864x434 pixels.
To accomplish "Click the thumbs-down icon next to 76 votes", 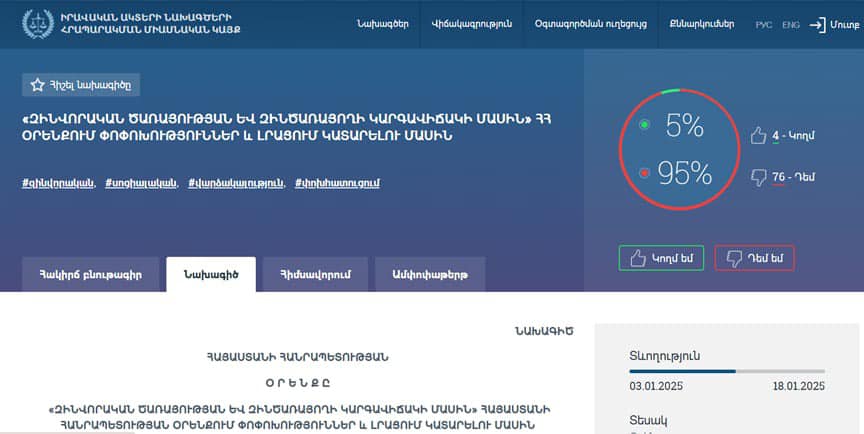I will pyautogui.click(x=757, y=178).
